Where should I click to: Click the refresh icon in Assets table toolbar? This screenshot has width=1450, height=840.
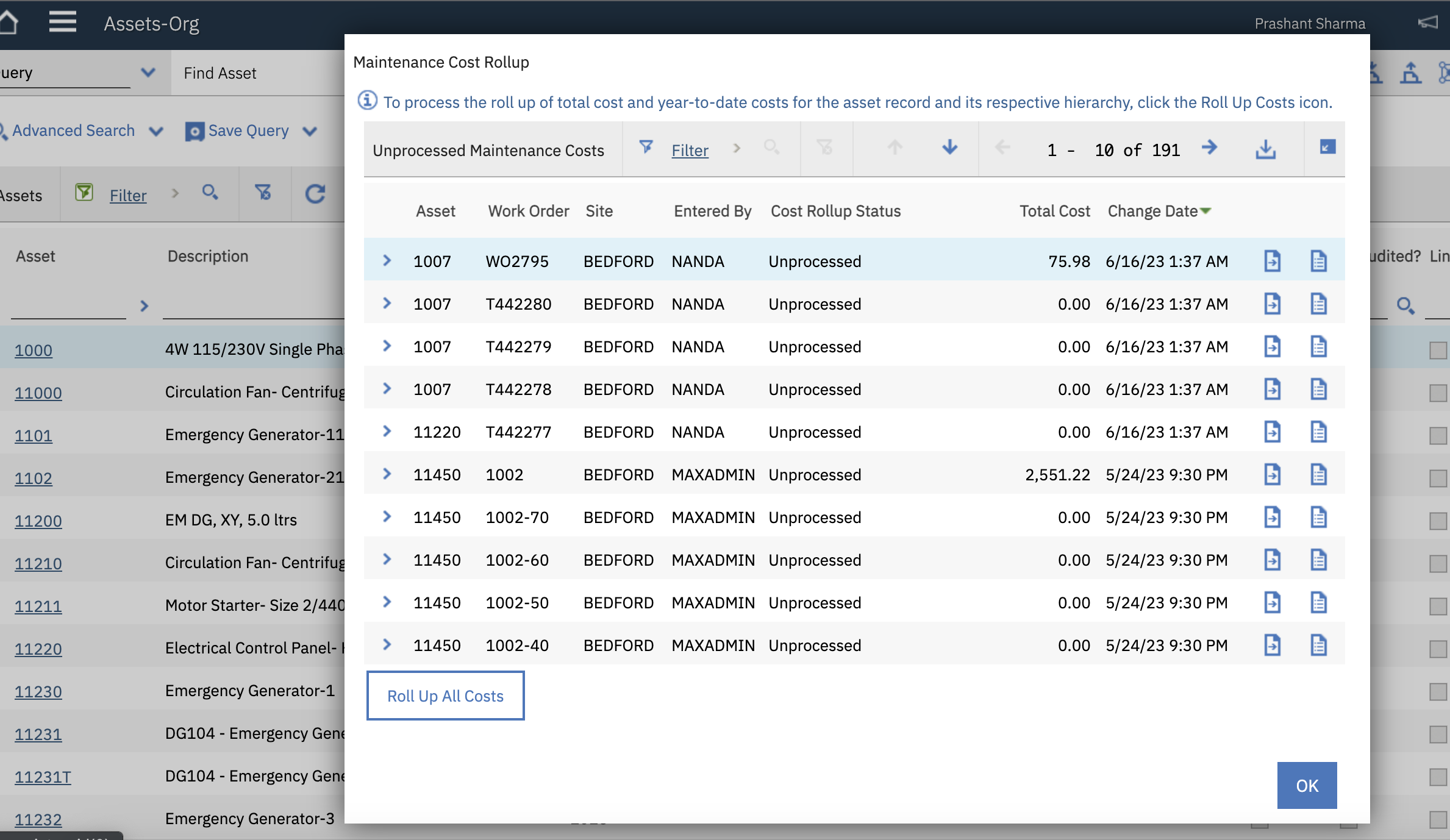315,194
